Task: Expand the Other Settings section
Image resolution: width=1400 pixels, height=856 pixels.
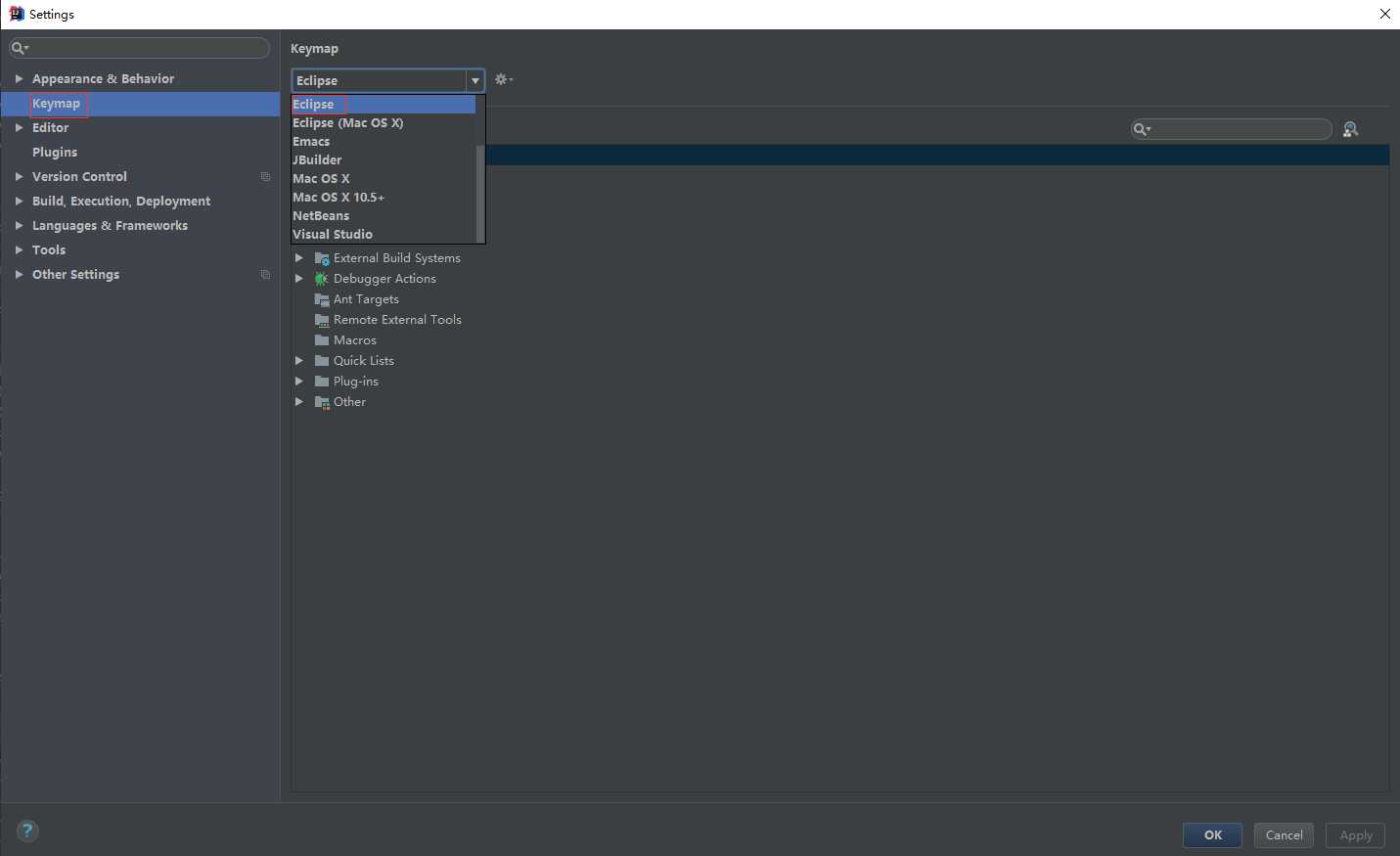Action: 19,274
